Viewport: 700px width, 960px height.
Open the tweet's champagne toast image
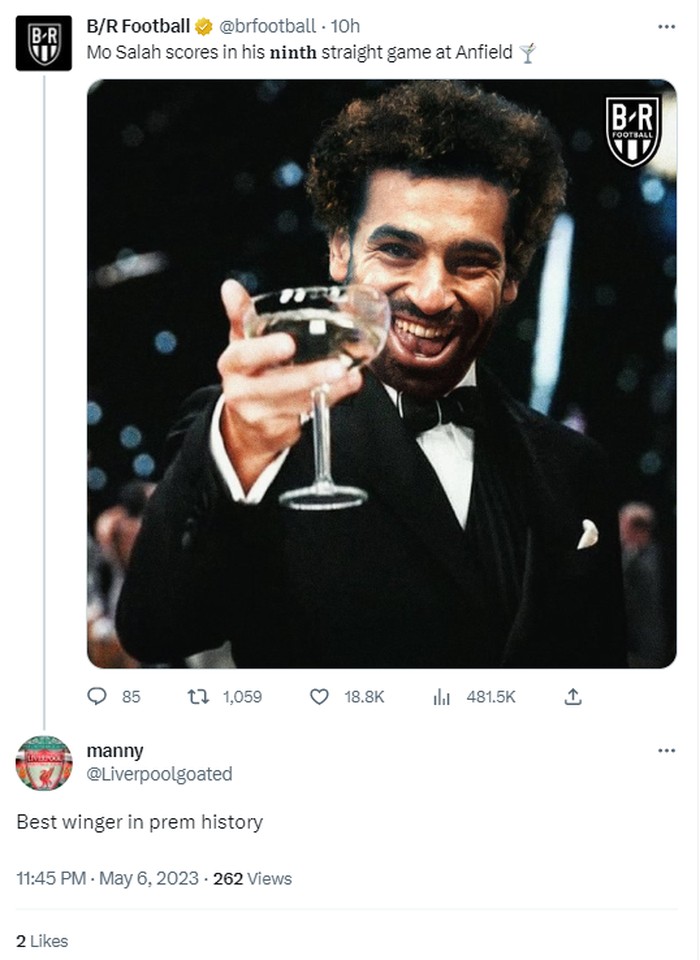click(381, 373)
